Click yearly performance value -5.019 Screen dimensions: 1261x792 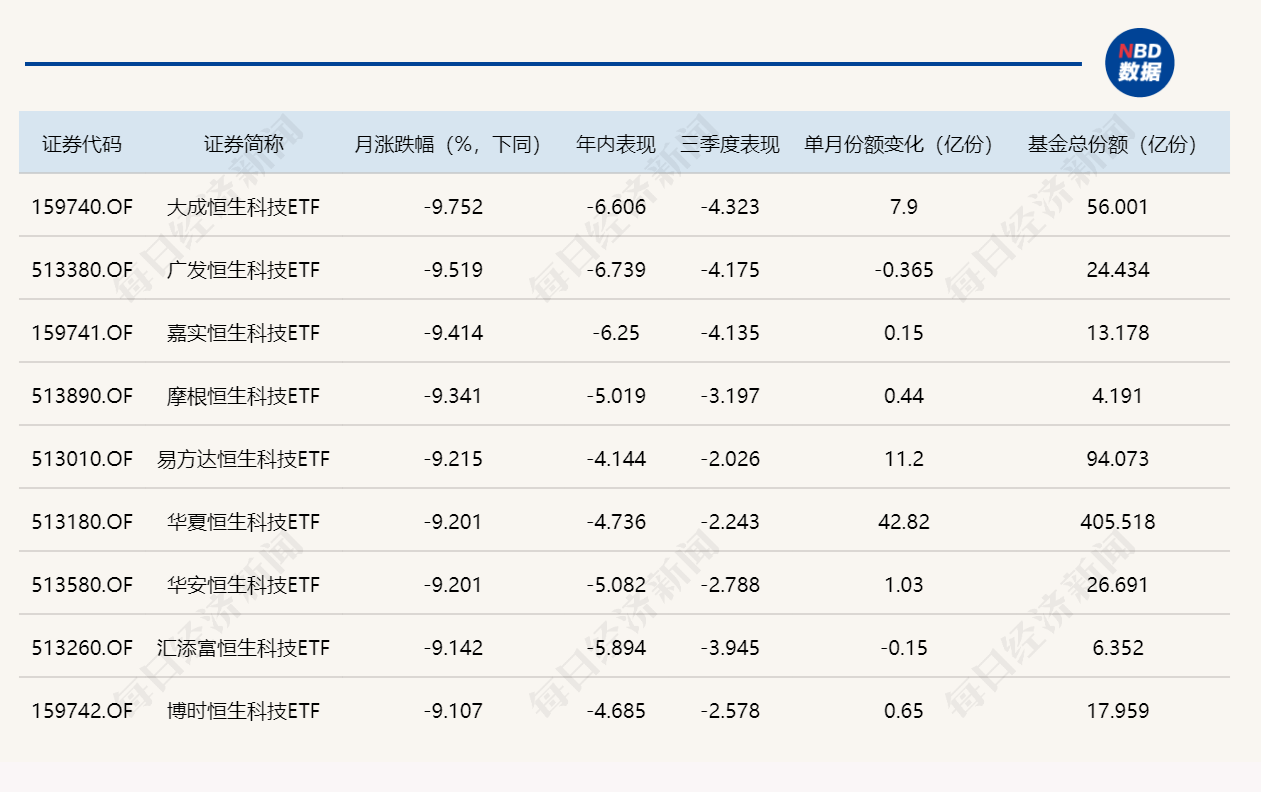point(616,396)
